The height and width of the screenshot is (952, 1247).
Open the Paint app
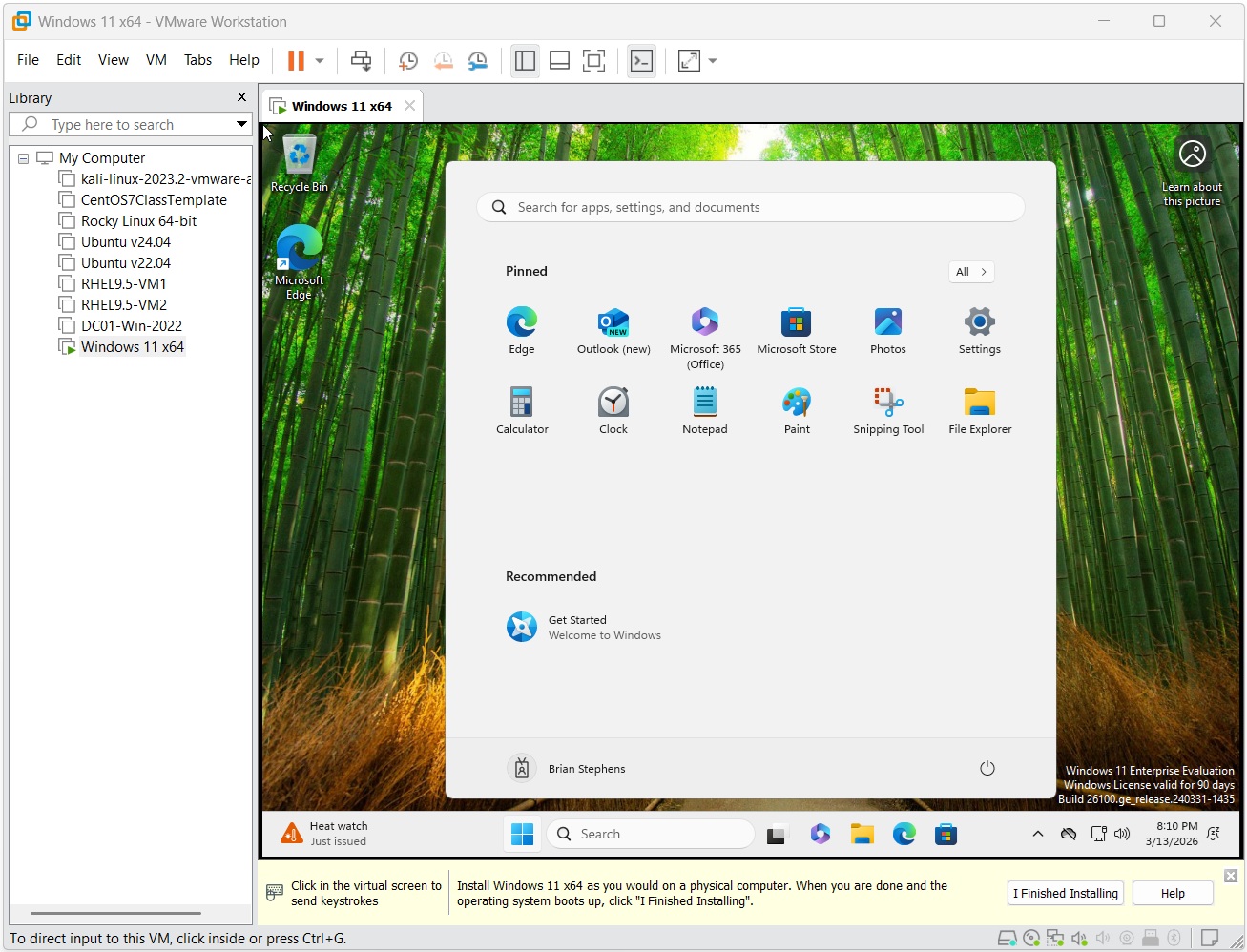(797, 410)
